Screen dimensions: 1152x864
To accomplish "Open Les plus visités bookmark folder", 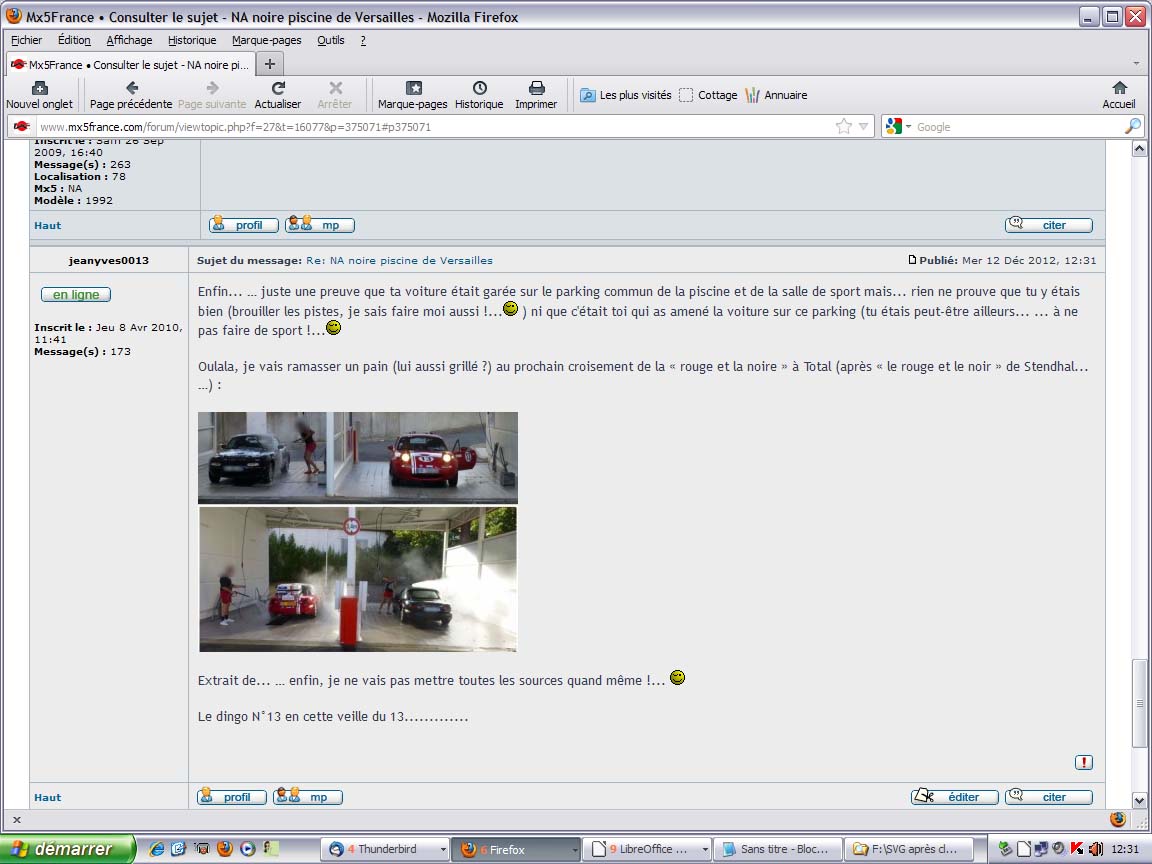I will (x=625, y=95).
